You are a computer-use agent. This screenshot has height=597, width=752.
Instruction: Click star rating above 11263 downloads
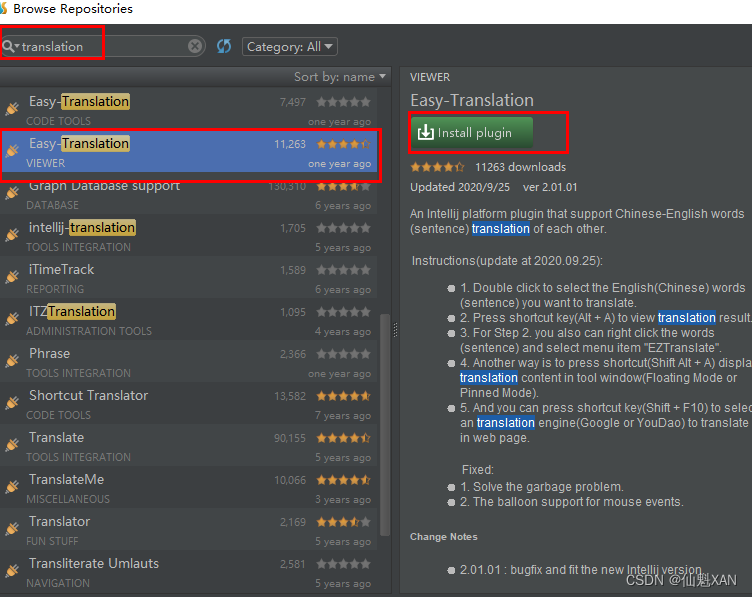pos(437,167)
